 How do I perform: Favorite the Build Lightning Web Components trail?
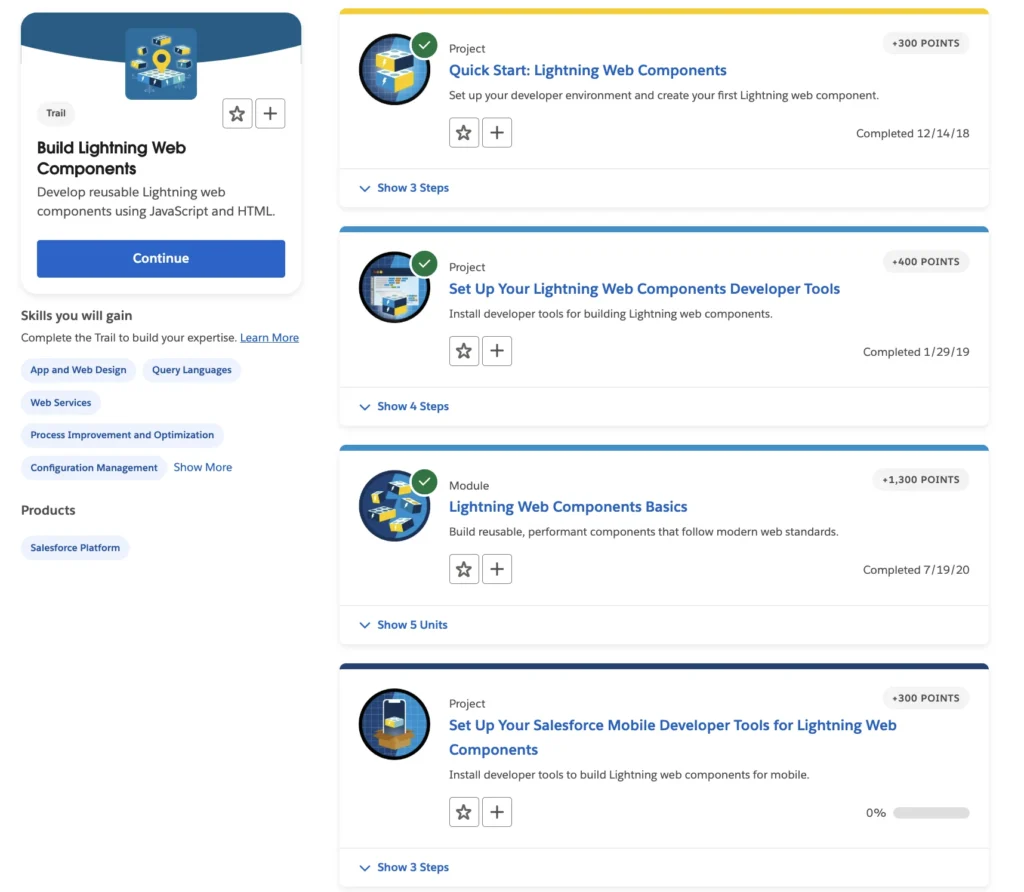(x=237, y=114)
